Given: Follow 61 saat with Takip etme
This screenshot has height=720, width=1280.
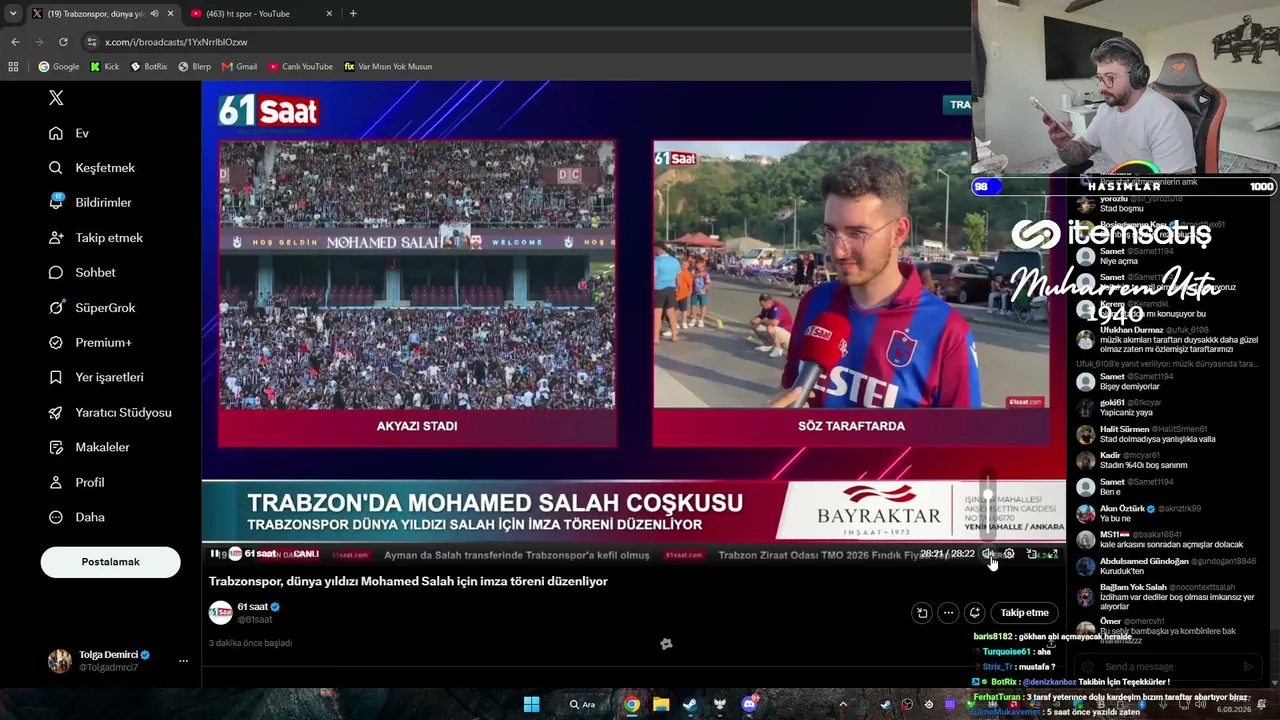Looking at the screenshot, I should click(x=1024, y=613).
